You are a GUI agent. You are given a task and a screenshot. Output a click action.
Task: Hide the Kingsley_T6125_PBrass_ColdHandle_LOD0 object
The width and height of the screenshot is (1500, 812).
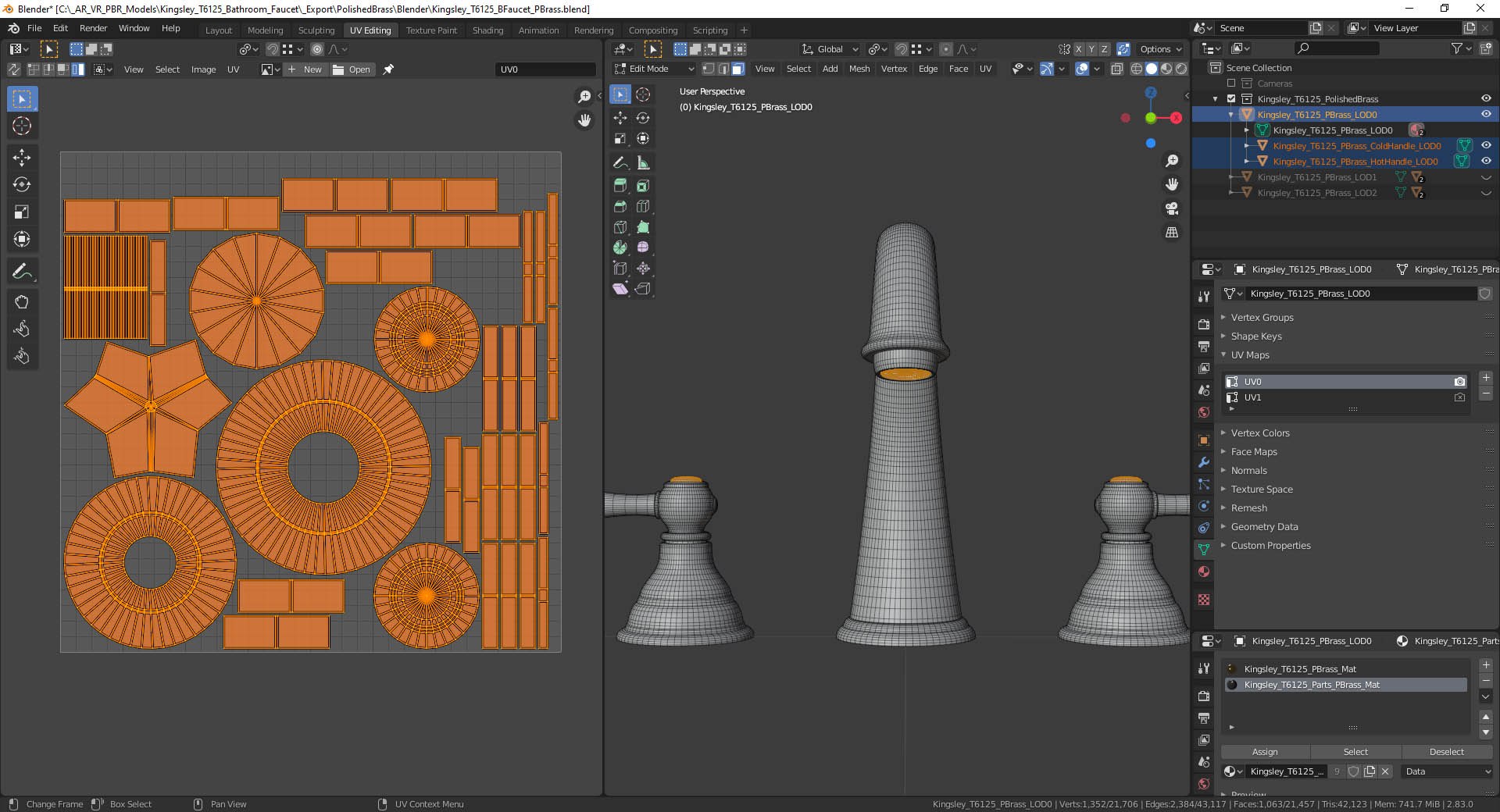[1486, 145]
